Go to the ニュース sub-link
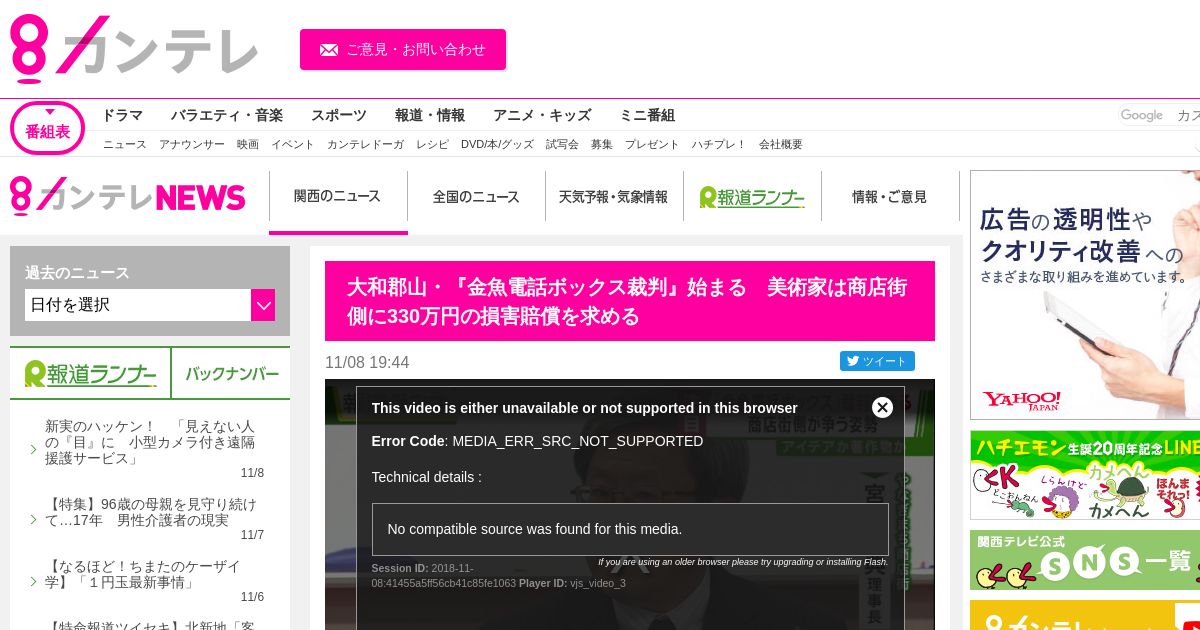This screenshot has width=1200, height=630. click(x=125, y=144)
